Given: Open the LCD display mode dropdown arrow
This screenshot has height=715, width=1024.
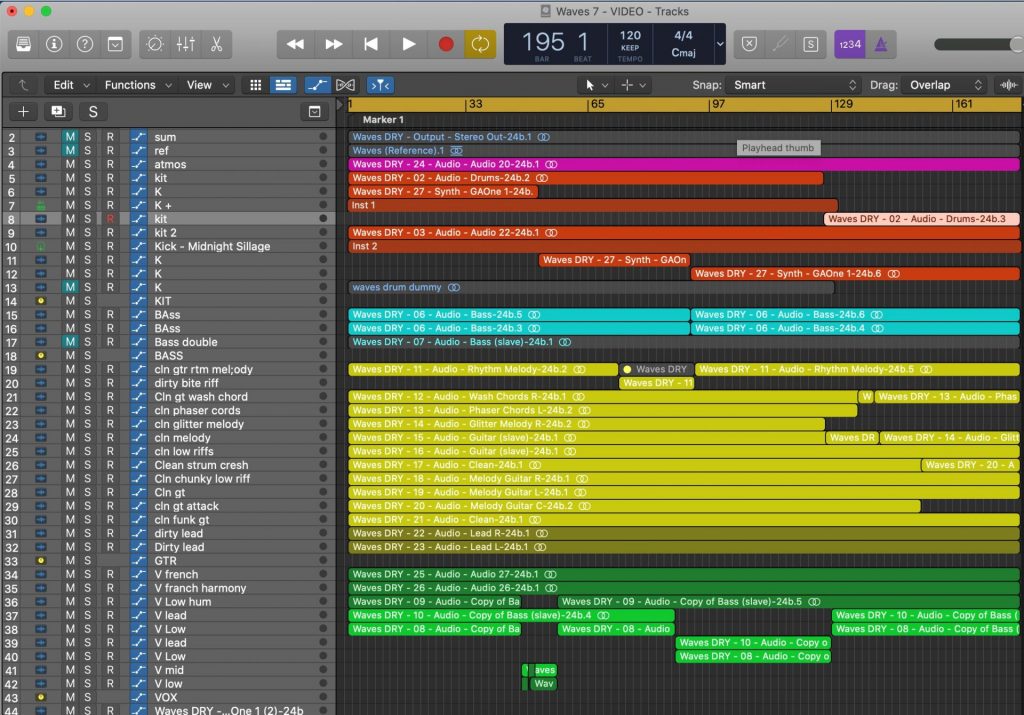Looking at the screenshot, I should coord(720,44).
